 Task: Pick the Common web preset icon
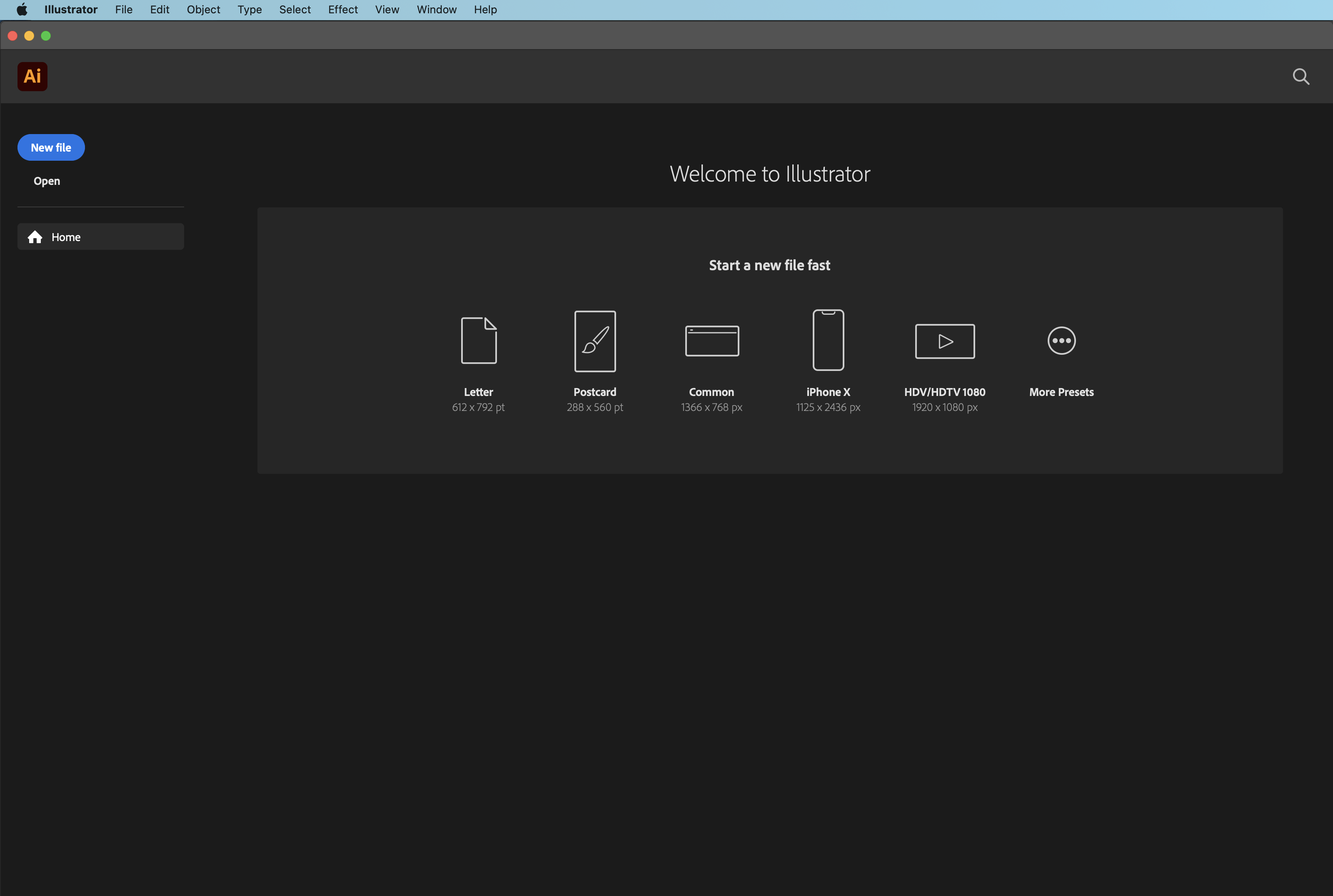tap(711, 341)
